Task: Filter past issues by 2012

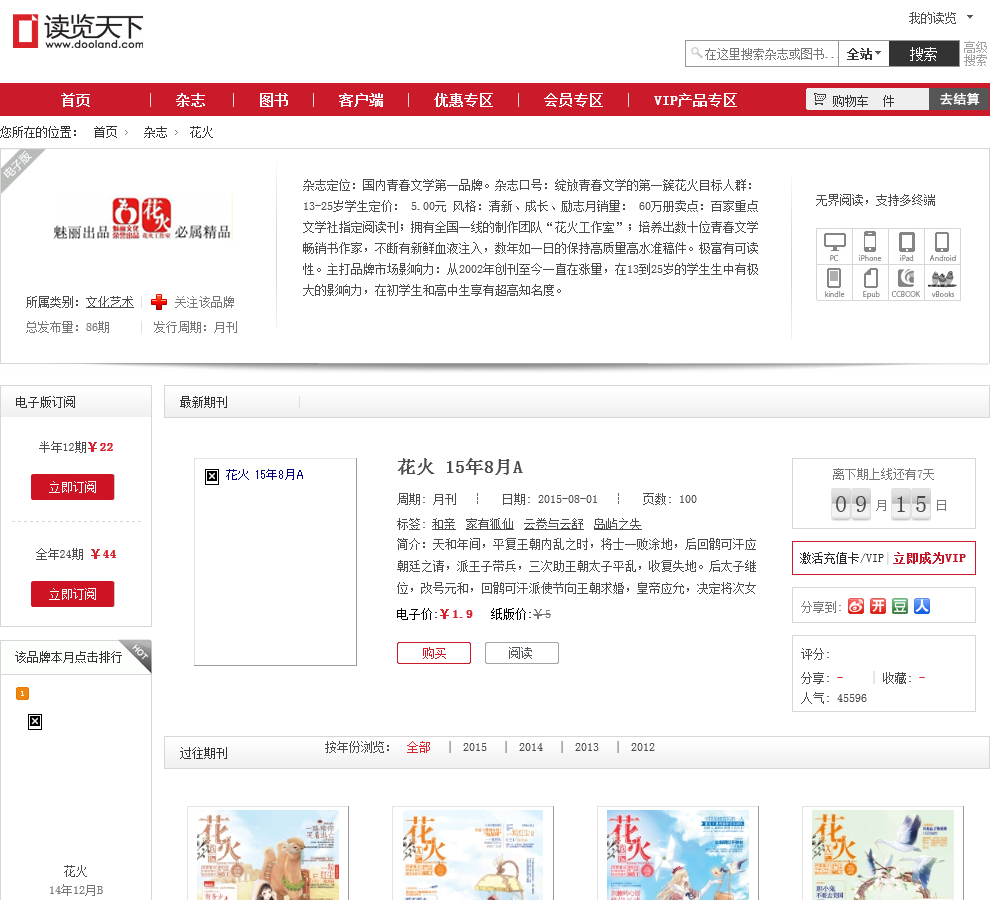Action: pyautogui.click(x=643, y=747)
